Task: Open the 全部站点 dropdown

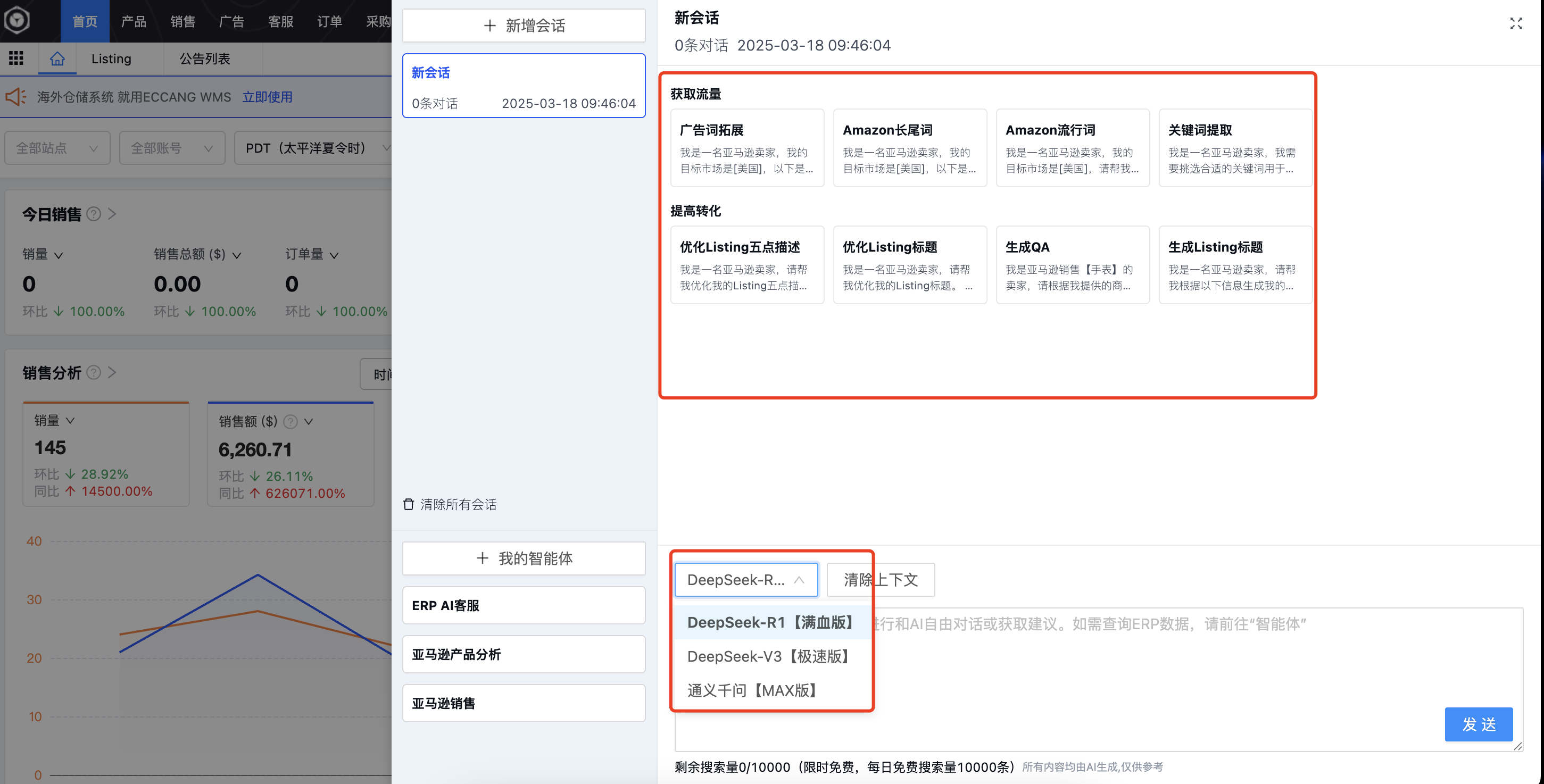Action: 57,147
